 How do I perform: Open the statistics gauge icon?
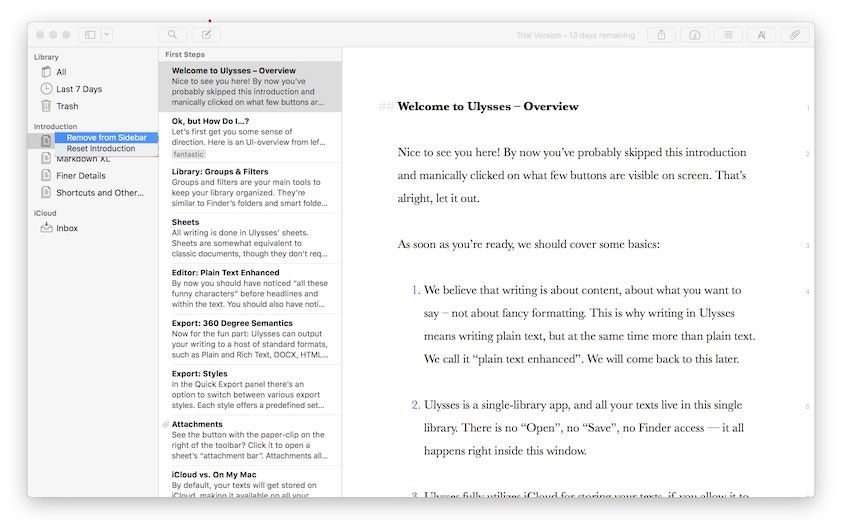(x=694, y=35)
